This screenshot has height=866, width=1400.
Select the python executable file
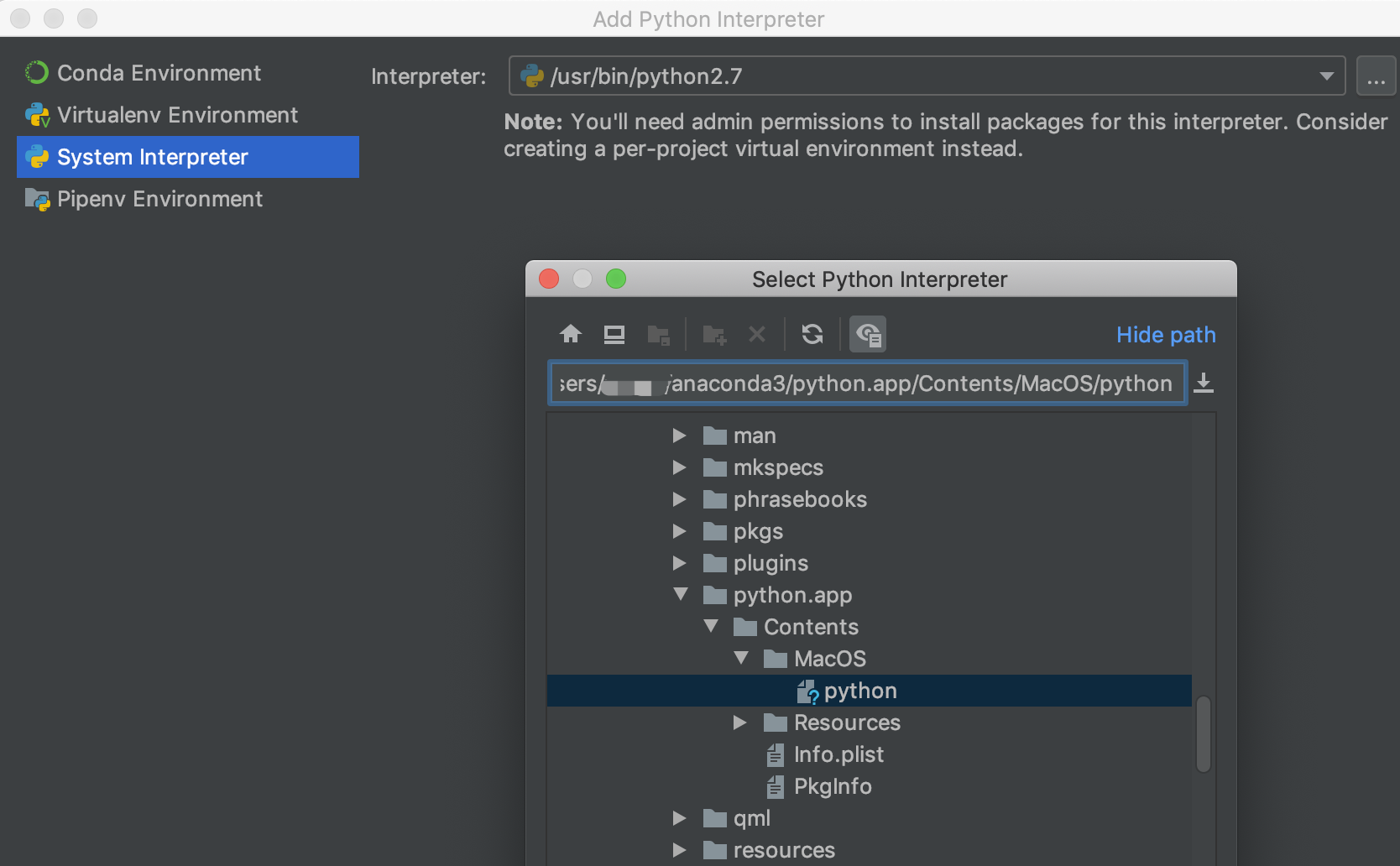[869, 691]
